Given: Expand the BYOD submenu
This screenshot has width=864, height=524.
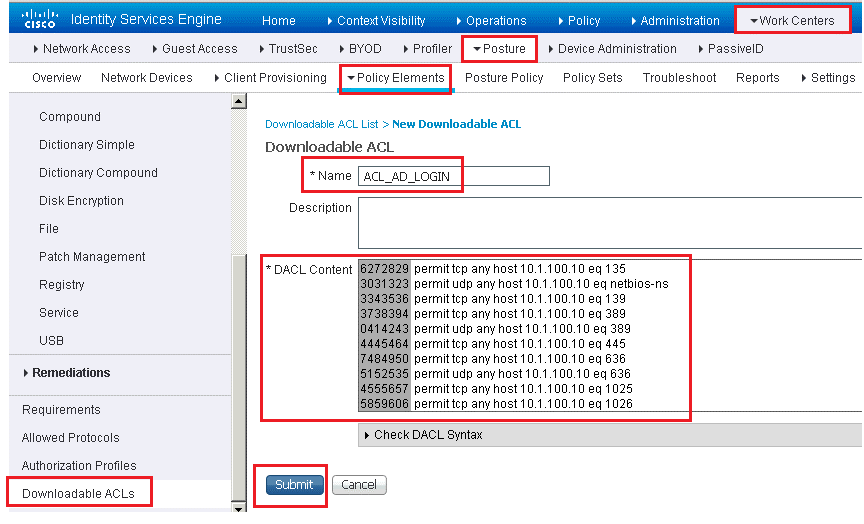Looking at the screenshot, I should 360,49.
